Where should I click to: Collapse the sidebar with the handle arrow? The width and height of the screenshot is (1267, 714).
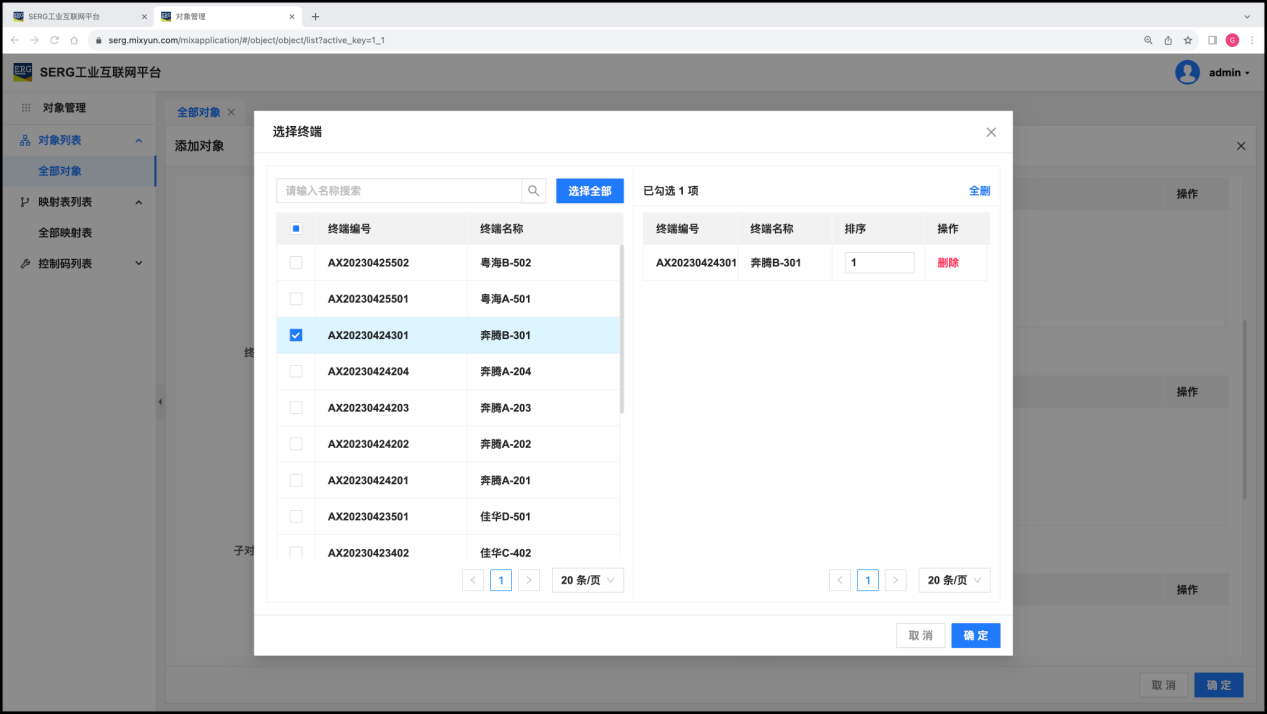160,402
